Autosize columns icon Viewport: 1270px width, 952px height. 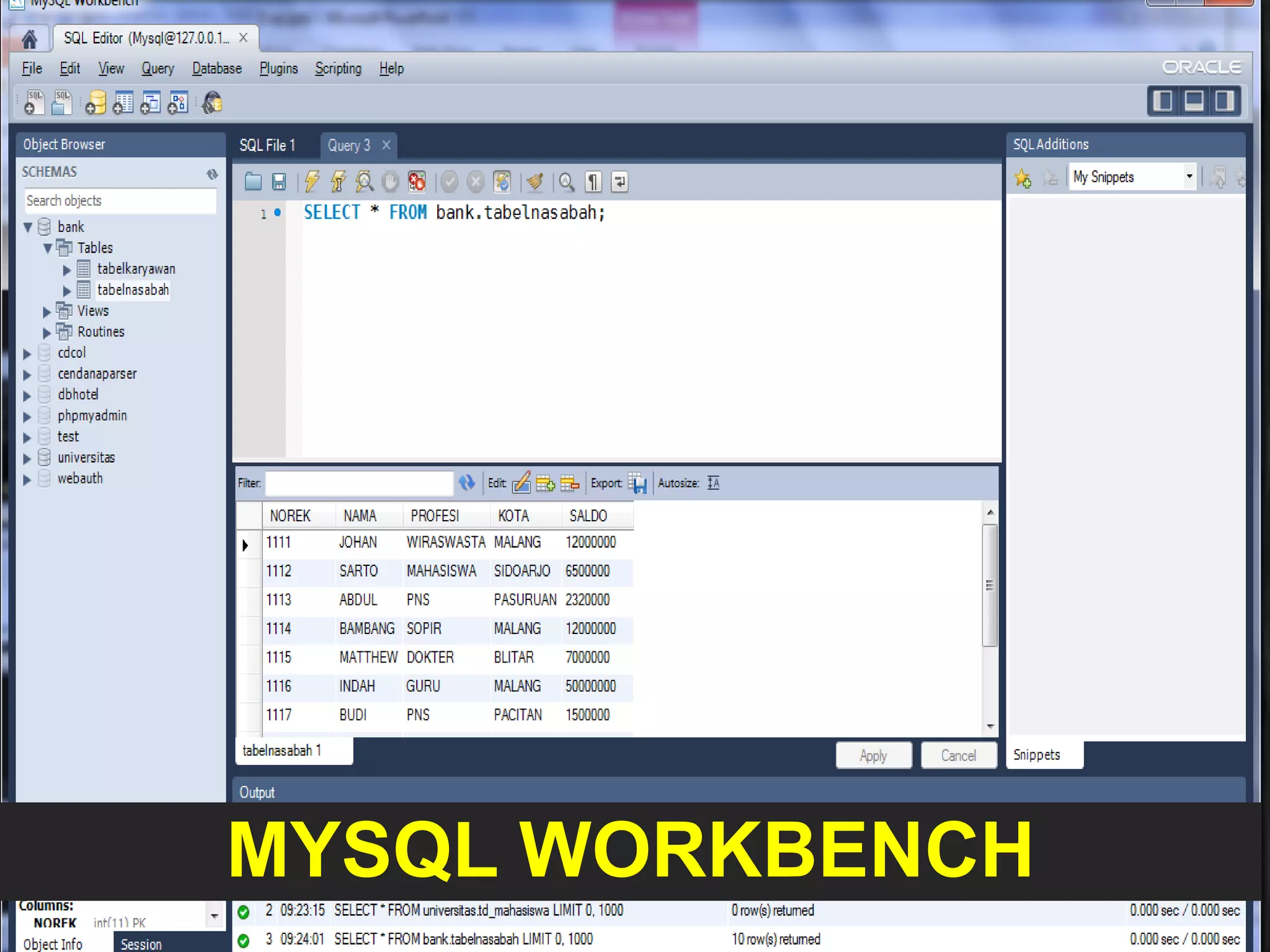(713, 483)
